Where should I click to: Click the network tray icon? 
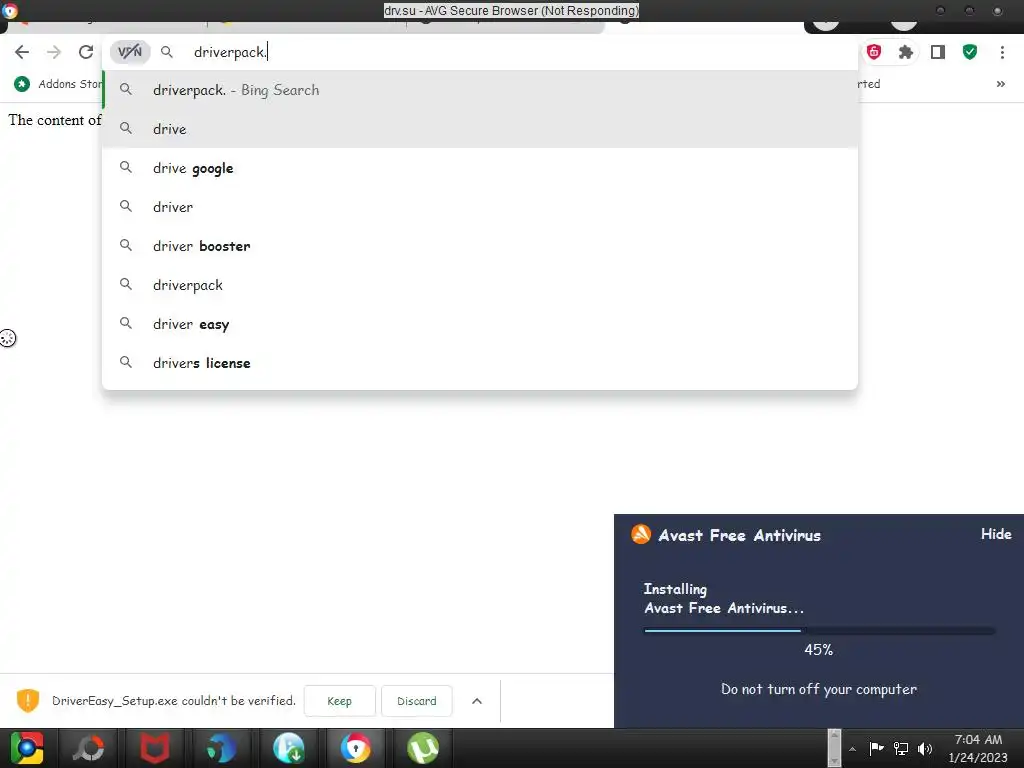(x=901, y=748)
